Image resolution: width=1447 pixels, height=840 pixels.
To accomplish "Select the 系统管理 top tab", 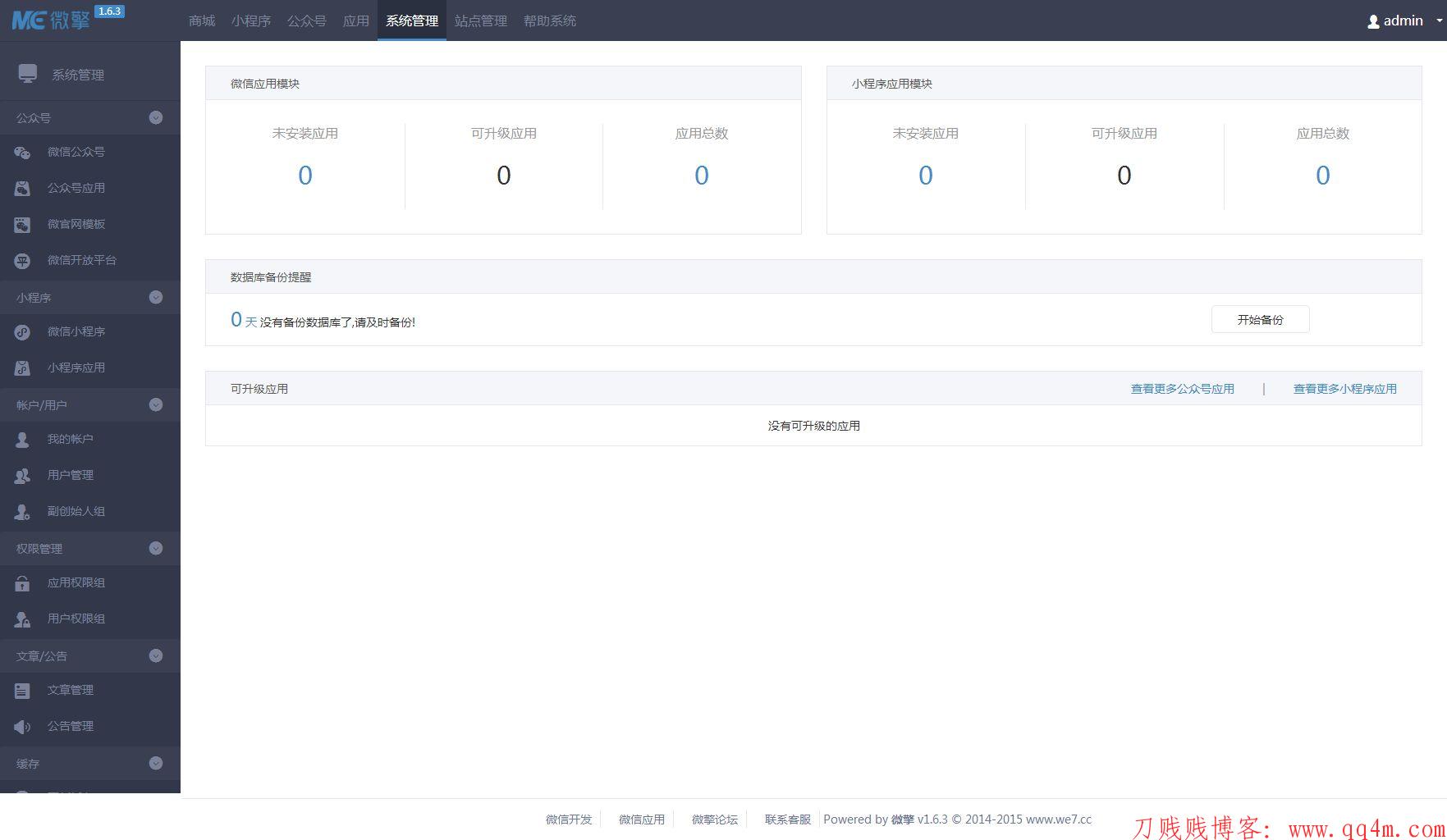I will (412, 21).
